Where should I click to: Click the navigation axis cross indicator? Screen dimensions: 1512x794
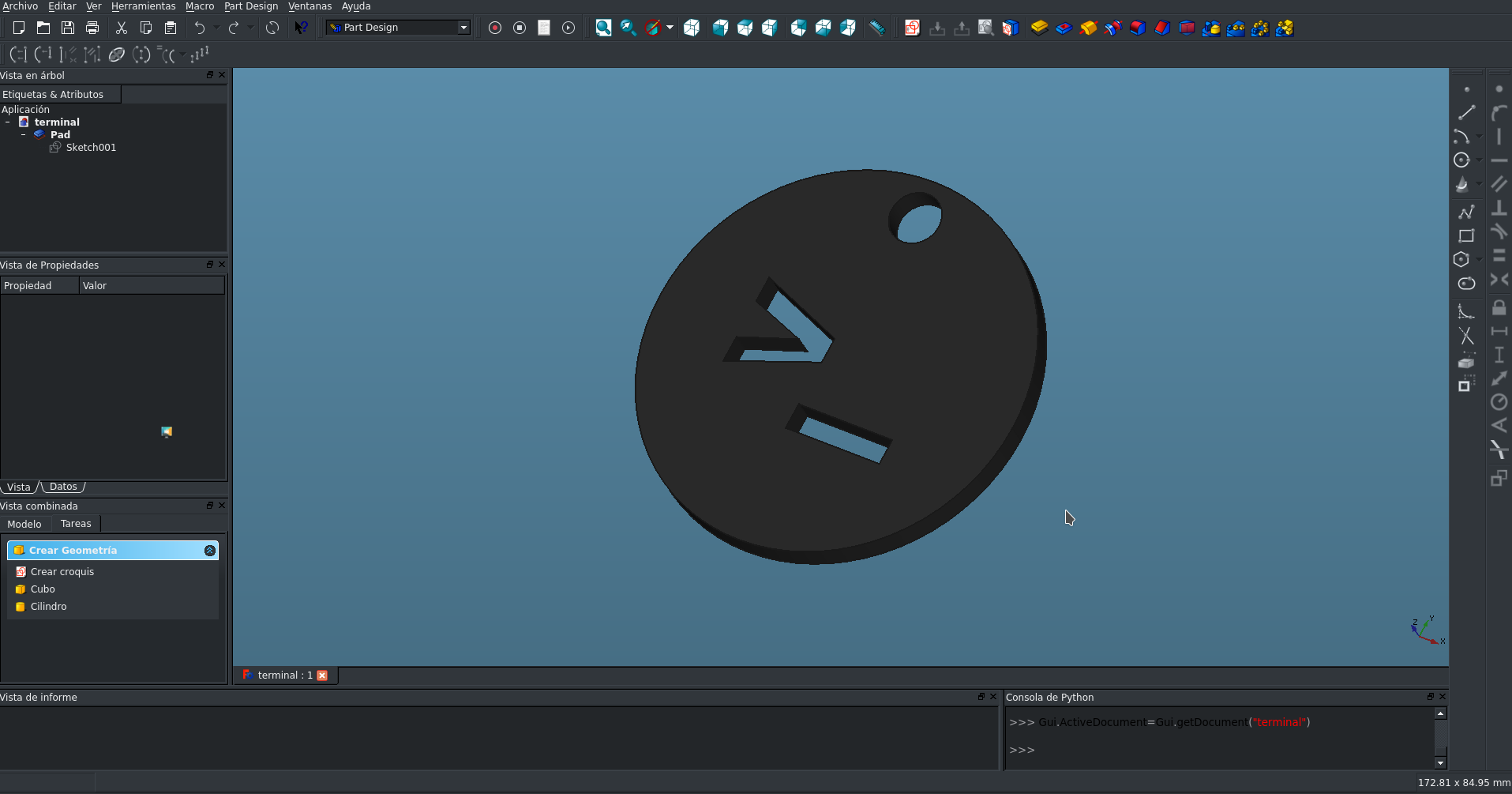1428,630
